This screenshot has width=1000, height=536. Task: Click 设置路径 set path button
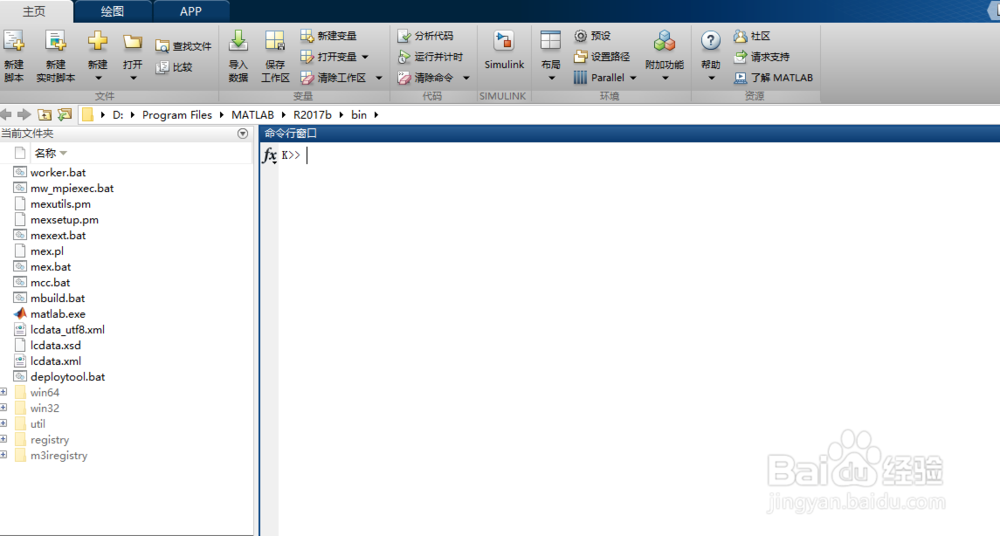[x=602, y=57]
